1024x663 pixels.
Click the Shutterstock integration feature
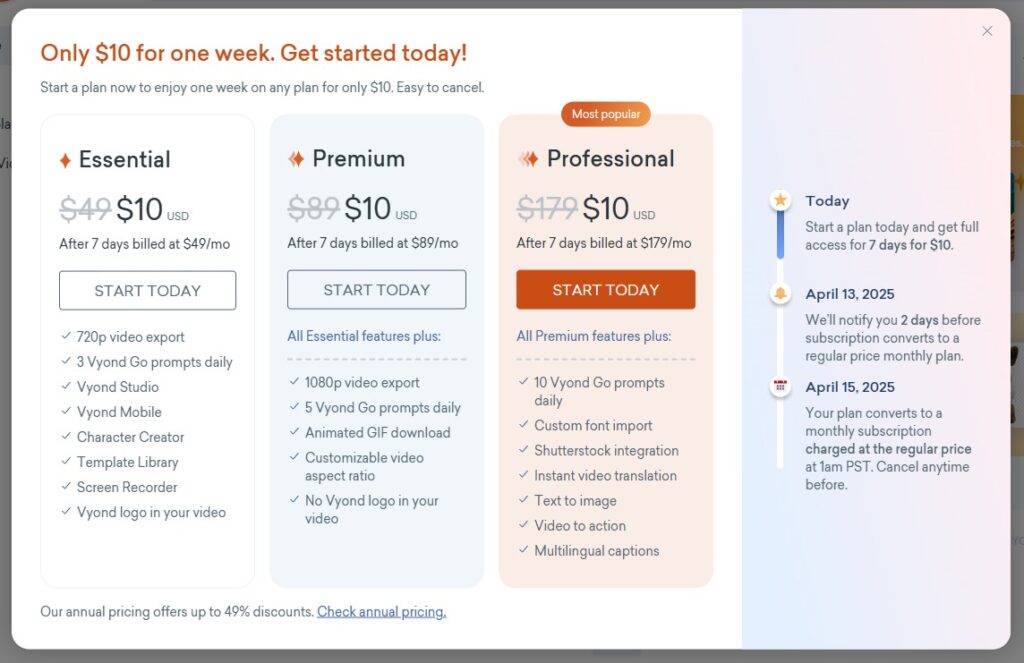coord(606,451)
